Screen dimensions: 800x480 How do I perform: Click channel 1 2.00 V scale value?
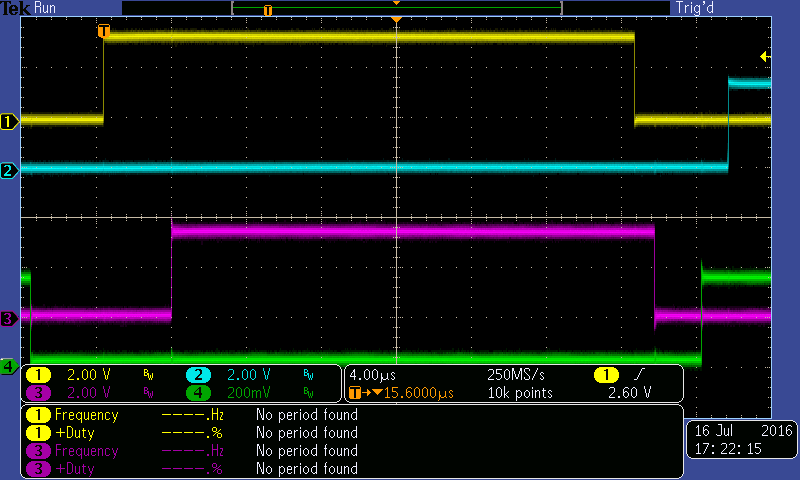coord(89,375)
